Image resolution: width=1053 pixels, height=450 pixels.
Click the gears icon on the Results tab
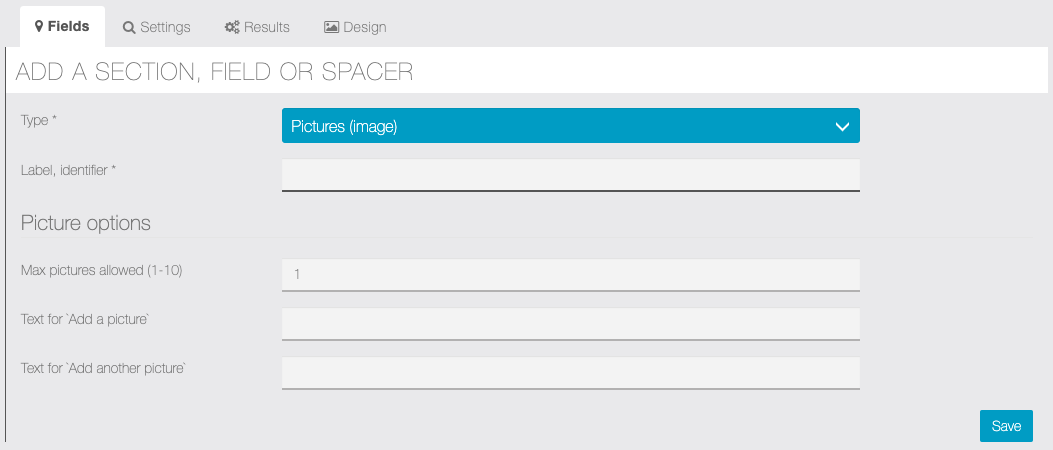point(232,28)
